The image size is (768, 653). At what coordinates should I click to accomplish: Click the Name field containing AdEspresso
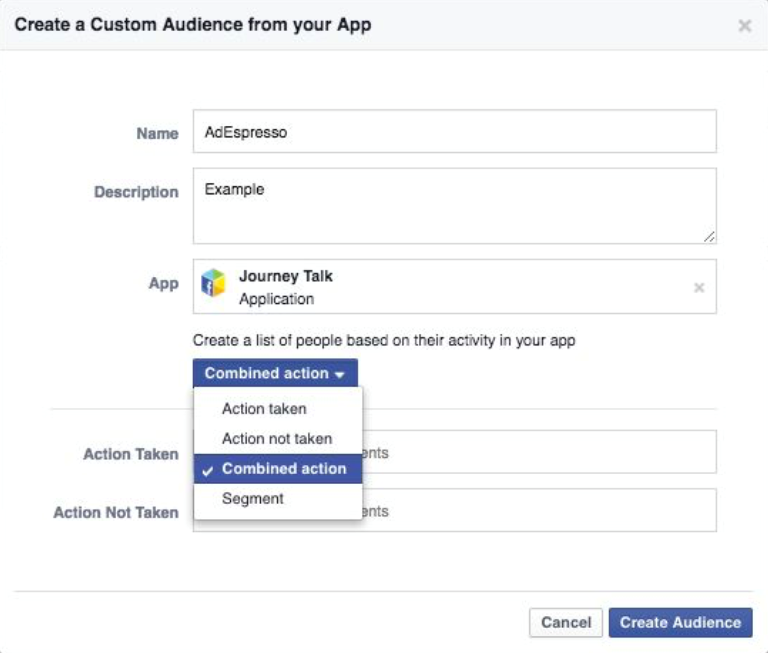pos(454,132)
